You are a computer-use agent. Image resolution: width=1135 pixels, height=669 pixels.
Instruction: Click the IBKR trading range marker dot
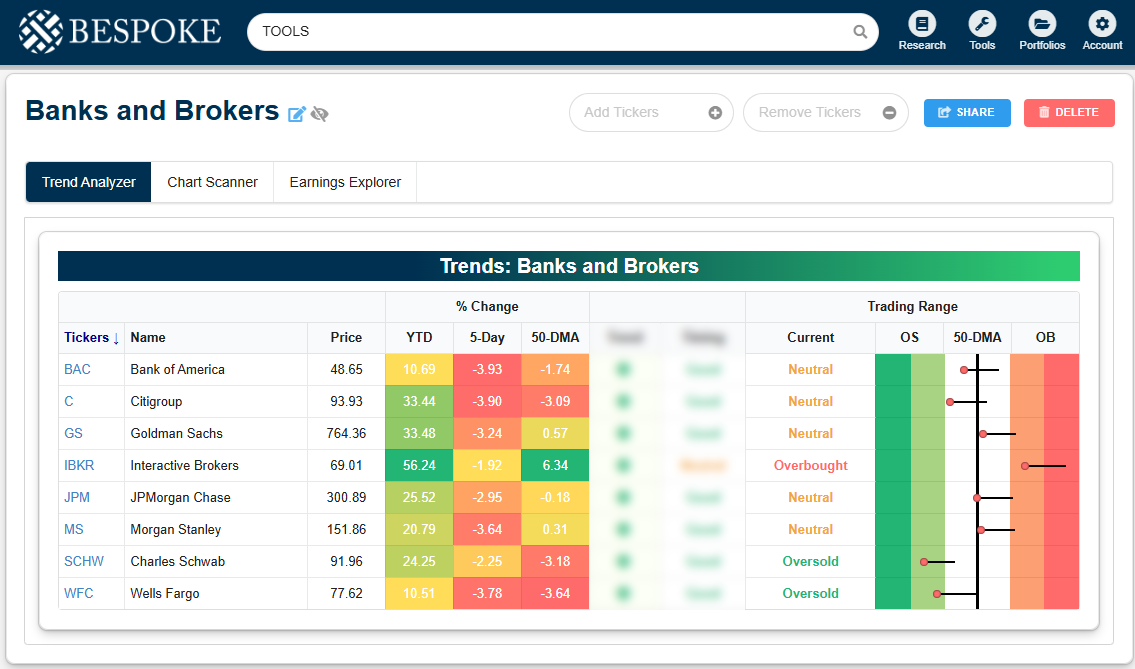1025,466
